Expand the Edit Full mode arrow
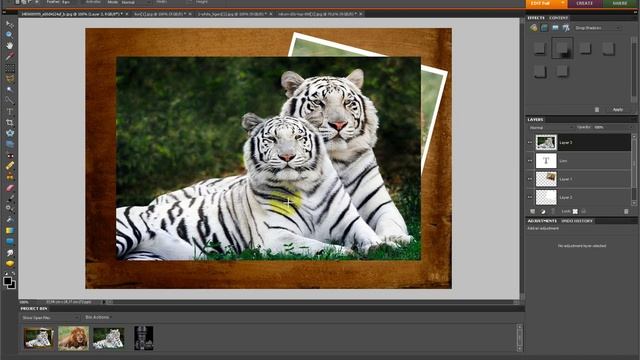640x360 pixels. (x=562, y=3)
